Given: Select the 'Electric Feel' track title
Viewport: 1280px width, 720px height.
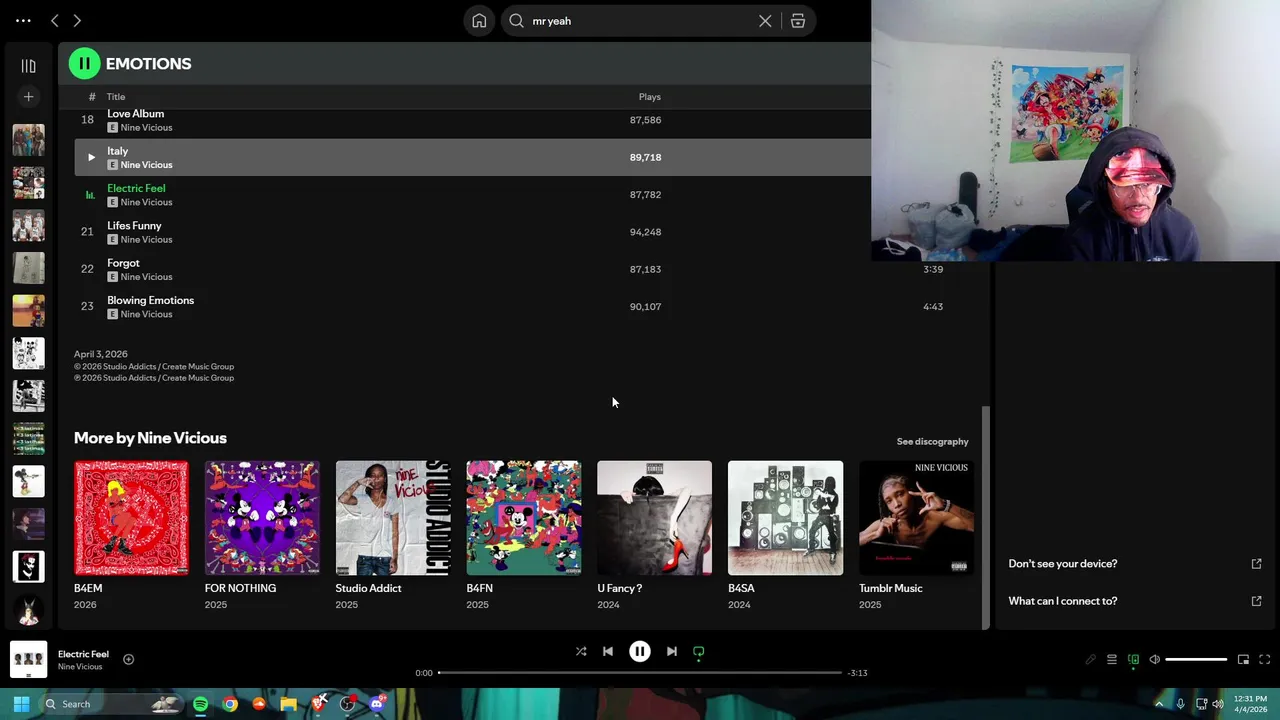Looking at the screenshot, I should [136, 188].
